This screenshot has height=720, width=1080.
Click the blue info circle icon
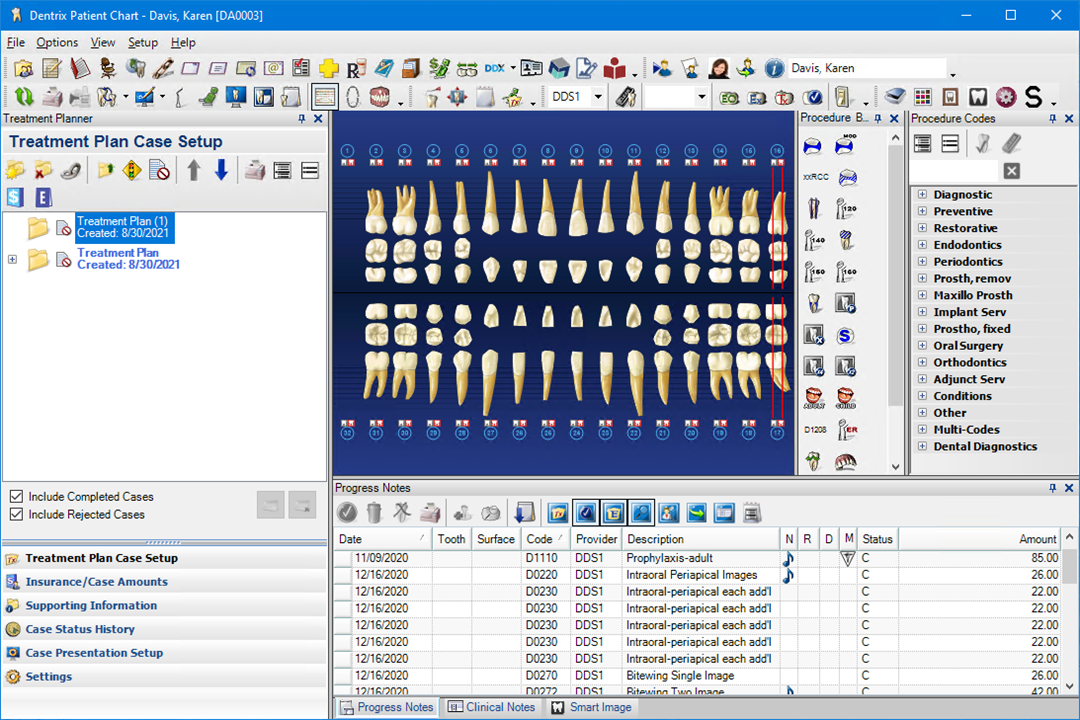tap(774, 69)
